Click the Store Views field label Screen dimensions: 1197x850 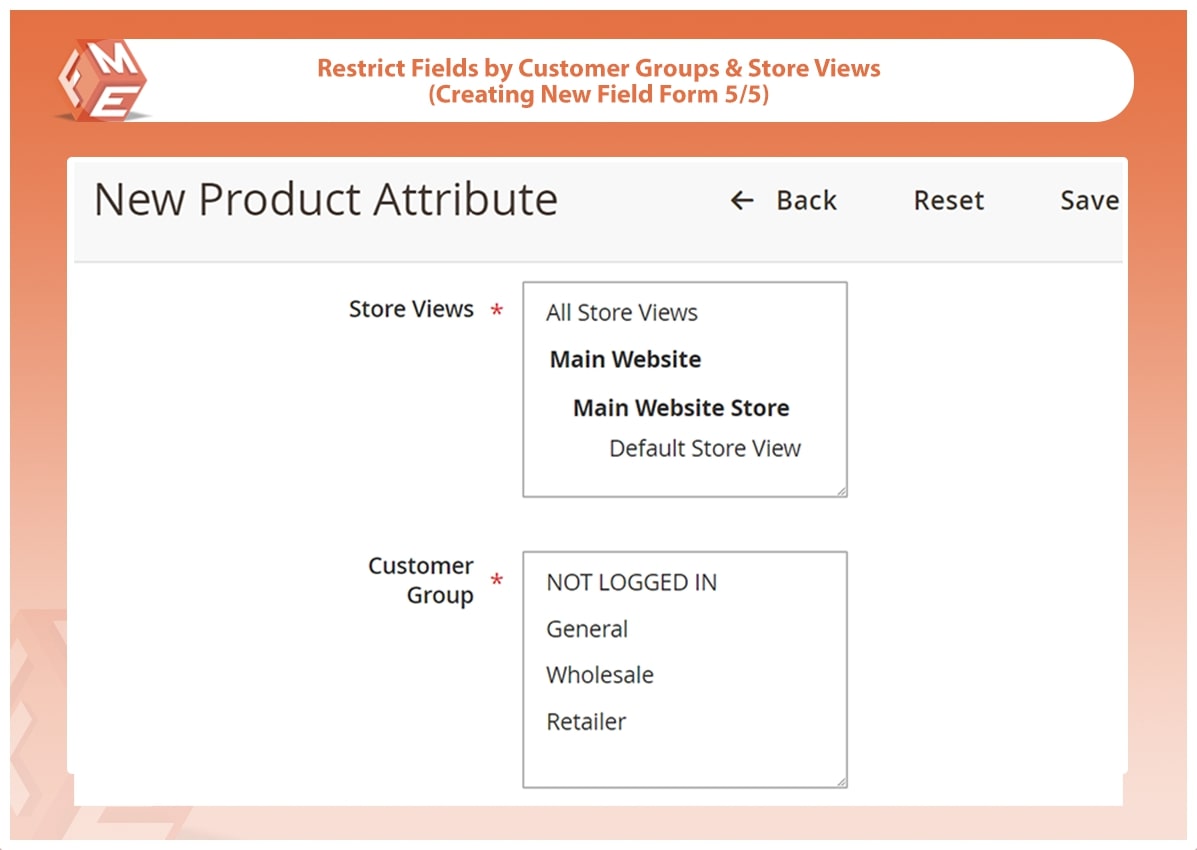(x=411, y=310)
